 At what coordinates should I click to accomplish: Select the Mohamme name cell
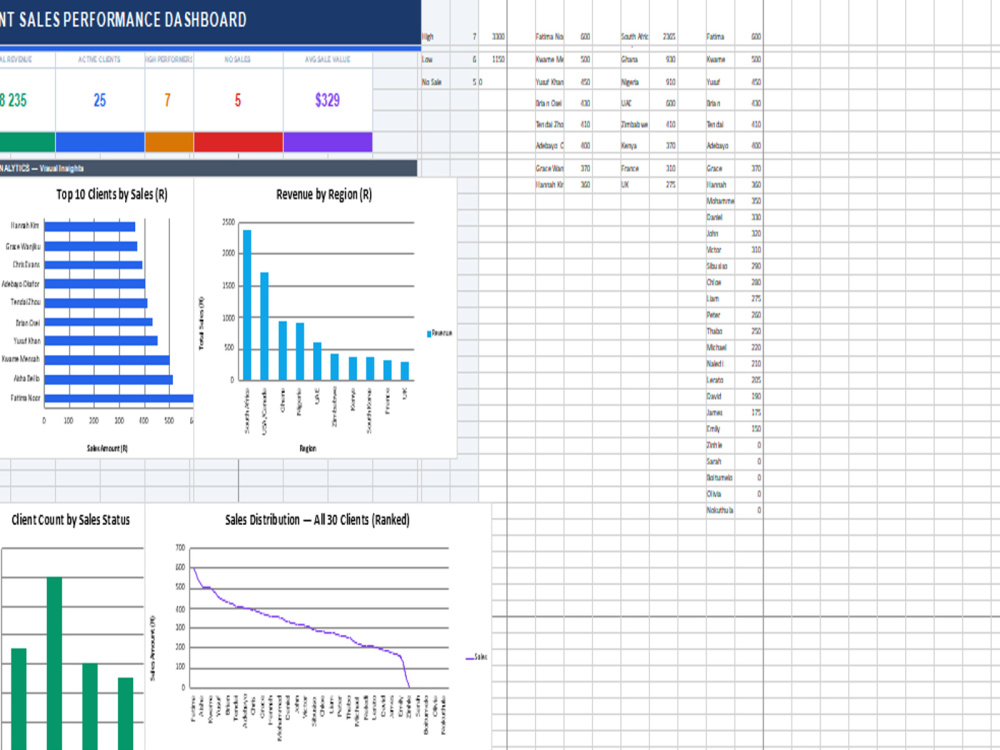[720, 201]
